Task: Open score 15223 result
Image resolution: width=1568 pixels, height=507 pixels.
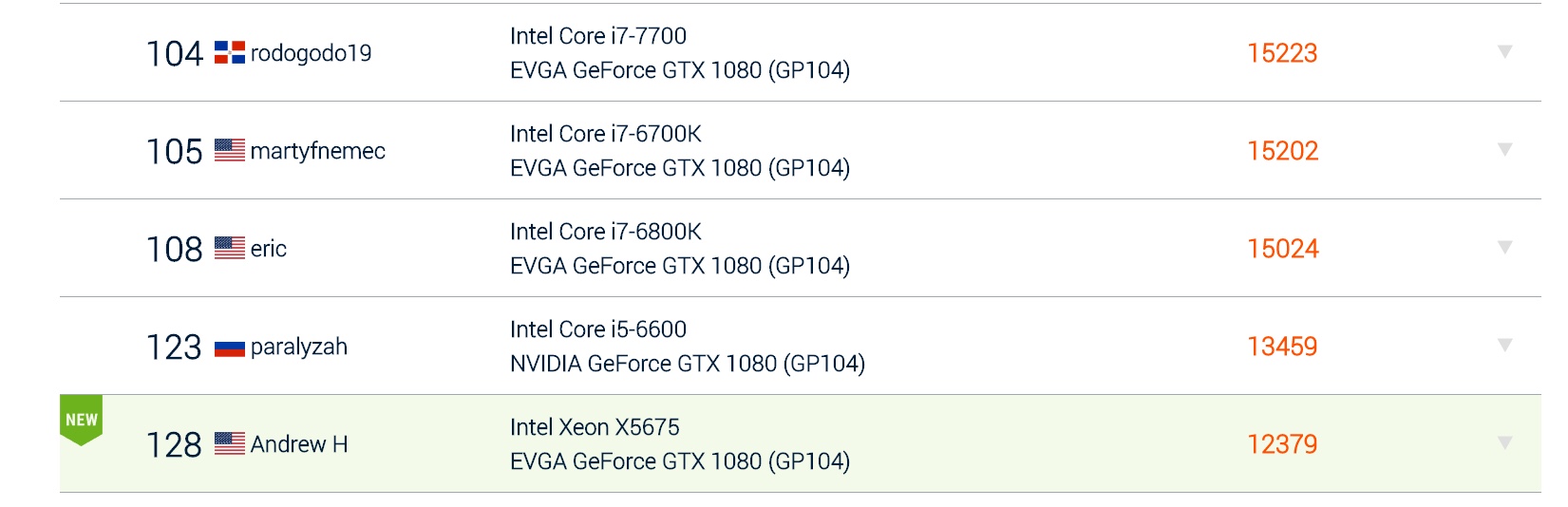Action: pos(1282,53)
